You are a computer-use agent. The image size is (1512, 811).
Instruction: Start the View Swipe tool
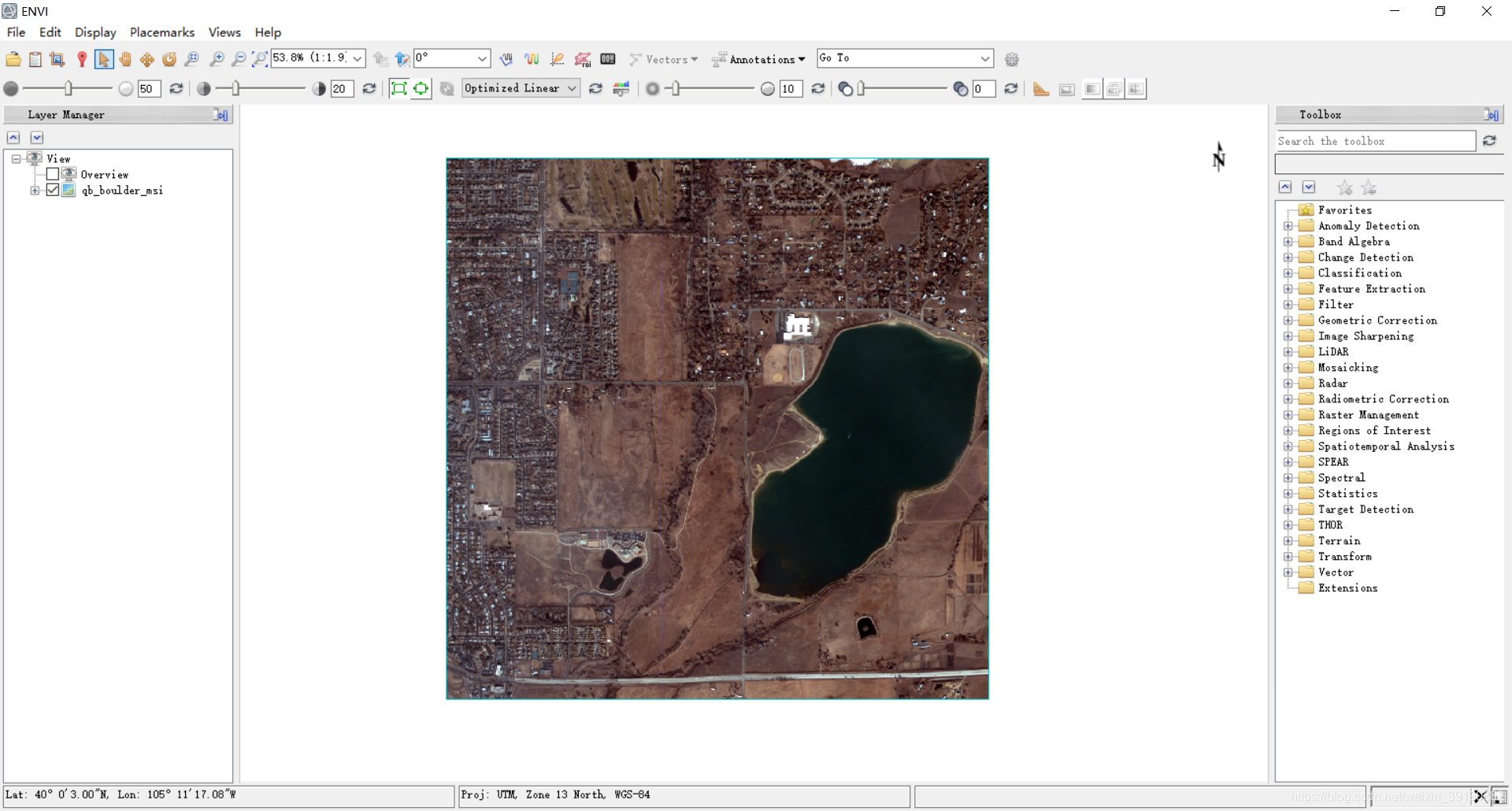point(1136,89)
